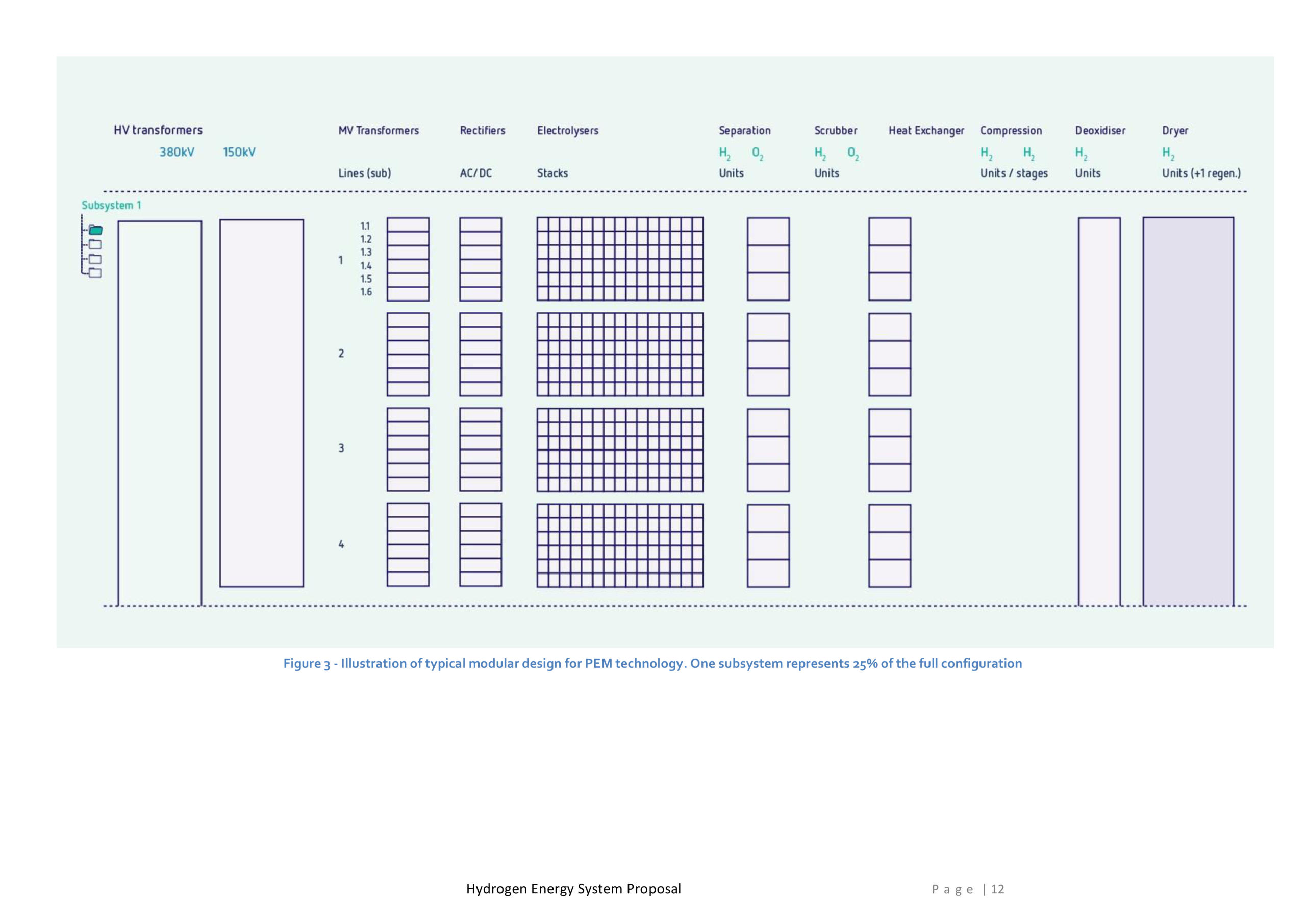Click the MV Transformers column heading
1306x924 pixels.
[378, 131]
